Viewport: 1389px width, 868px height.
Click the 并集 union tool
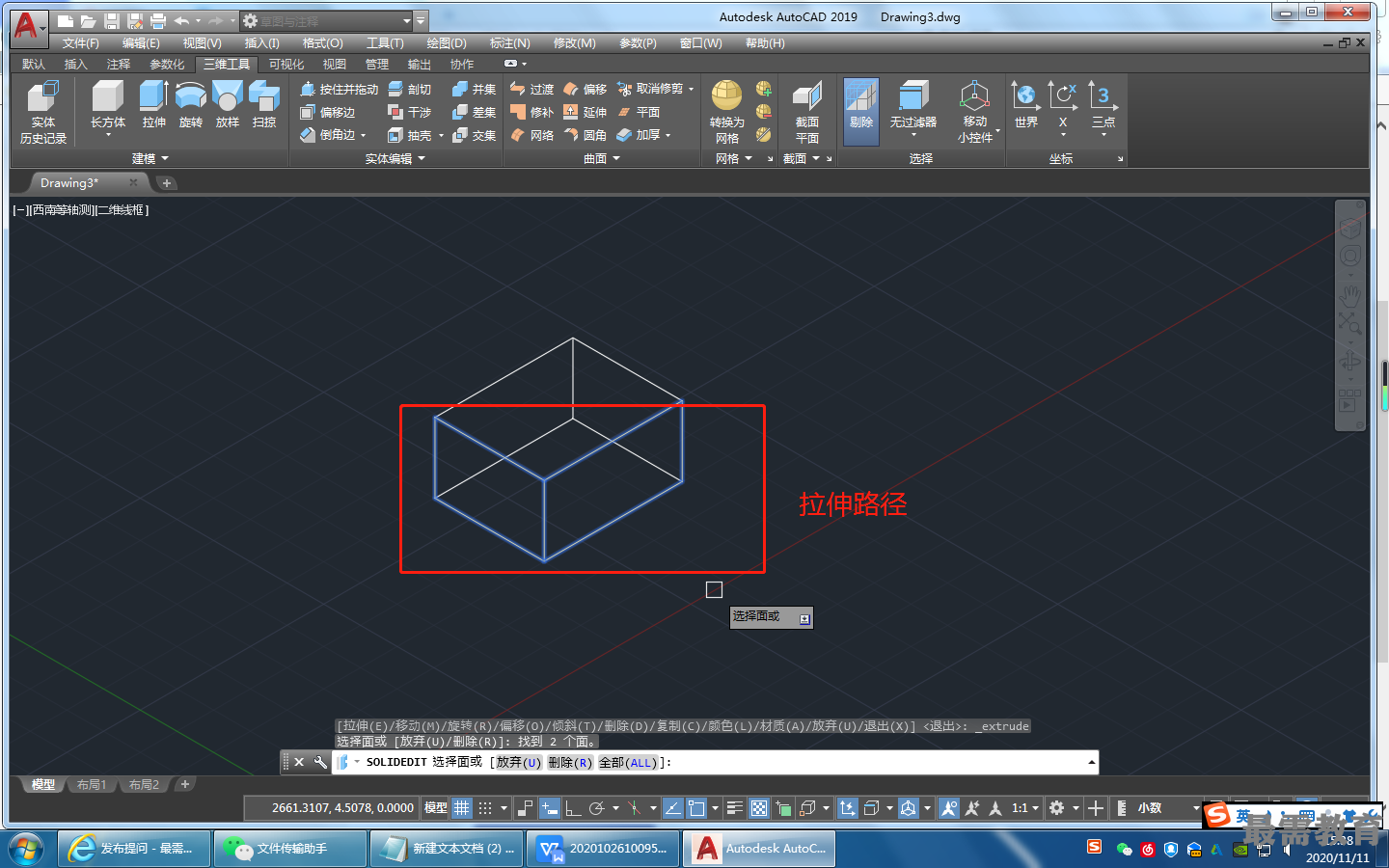tap(475, 89)
